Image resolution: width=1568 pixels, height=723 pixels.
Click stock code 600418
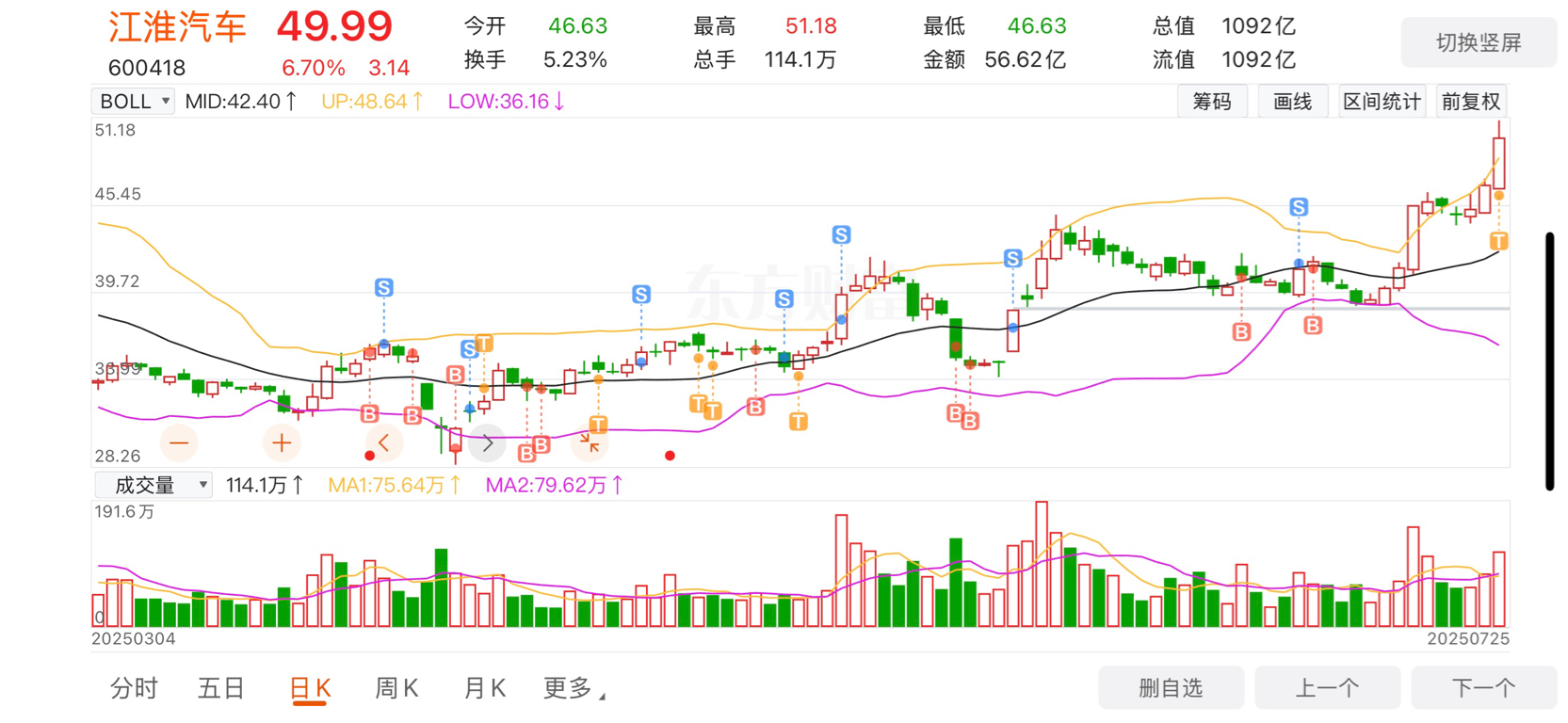(x=147, y=68)
